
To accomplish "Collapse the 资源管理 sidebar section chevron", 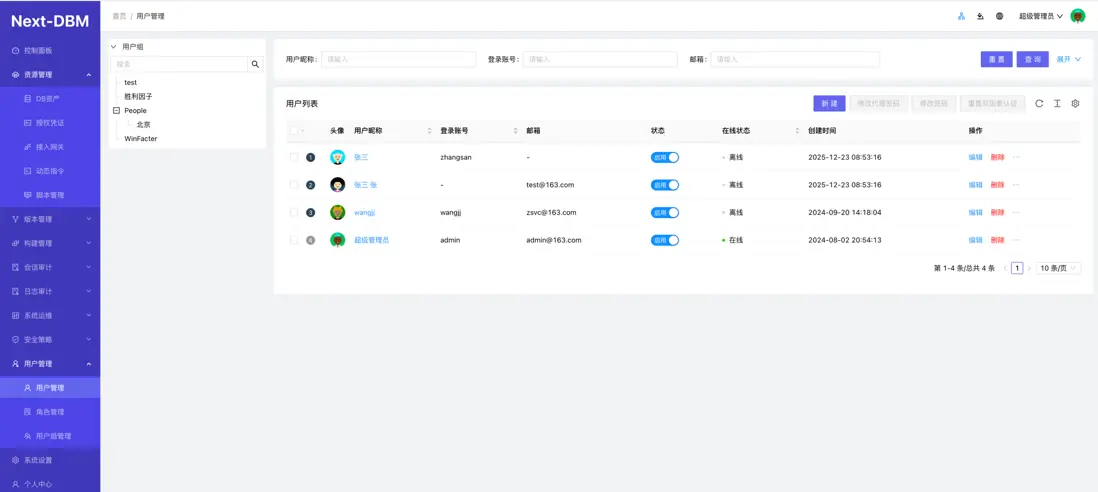I will (x=89, y=74).
